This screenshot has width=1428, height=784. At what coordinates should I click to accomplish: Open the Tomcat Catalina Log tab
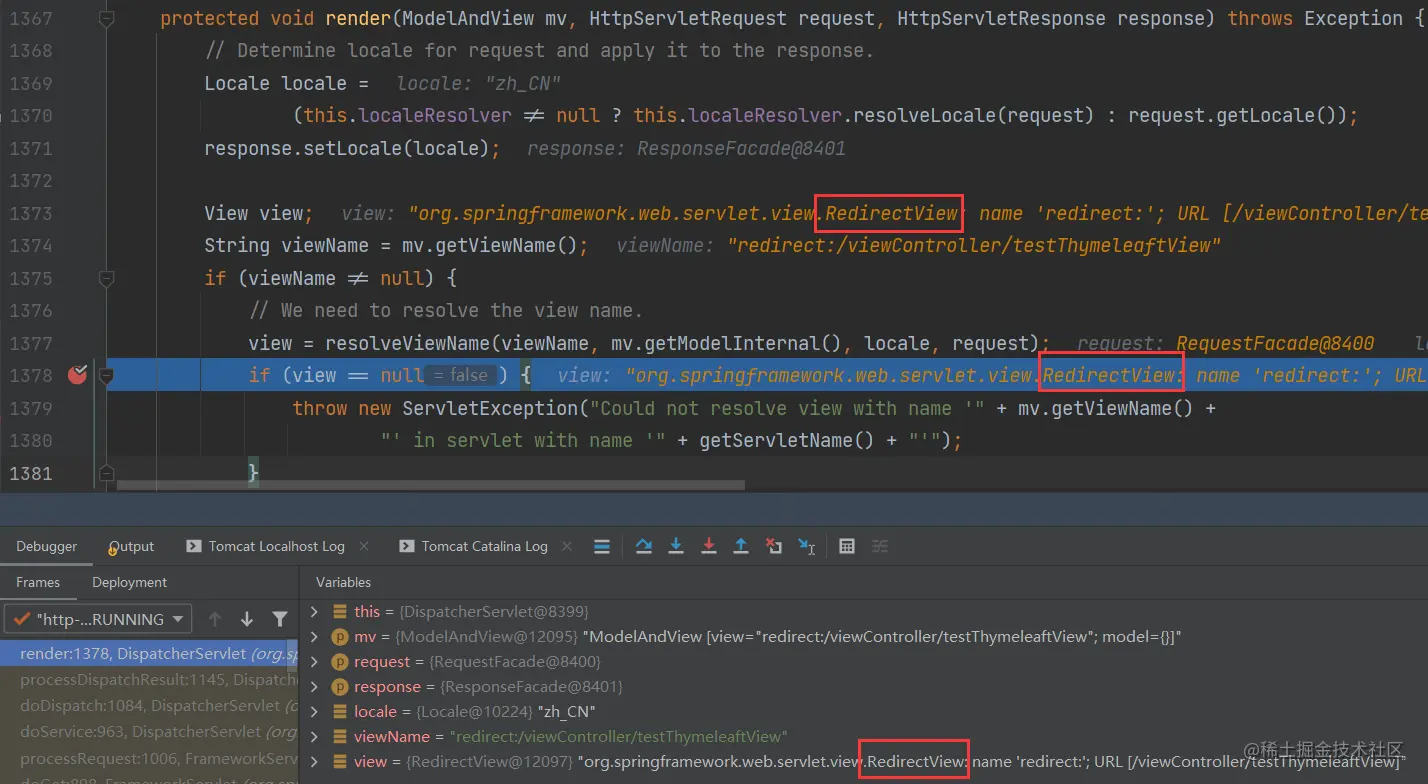[x=484, y=546]
